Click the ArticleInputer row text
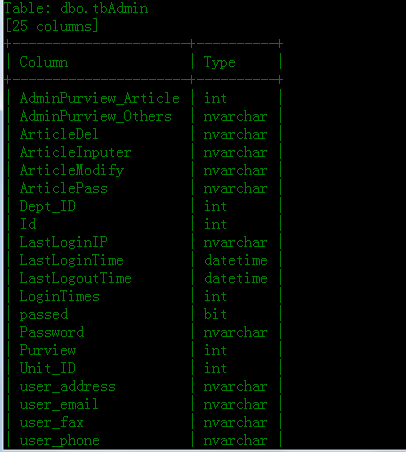 75,152
